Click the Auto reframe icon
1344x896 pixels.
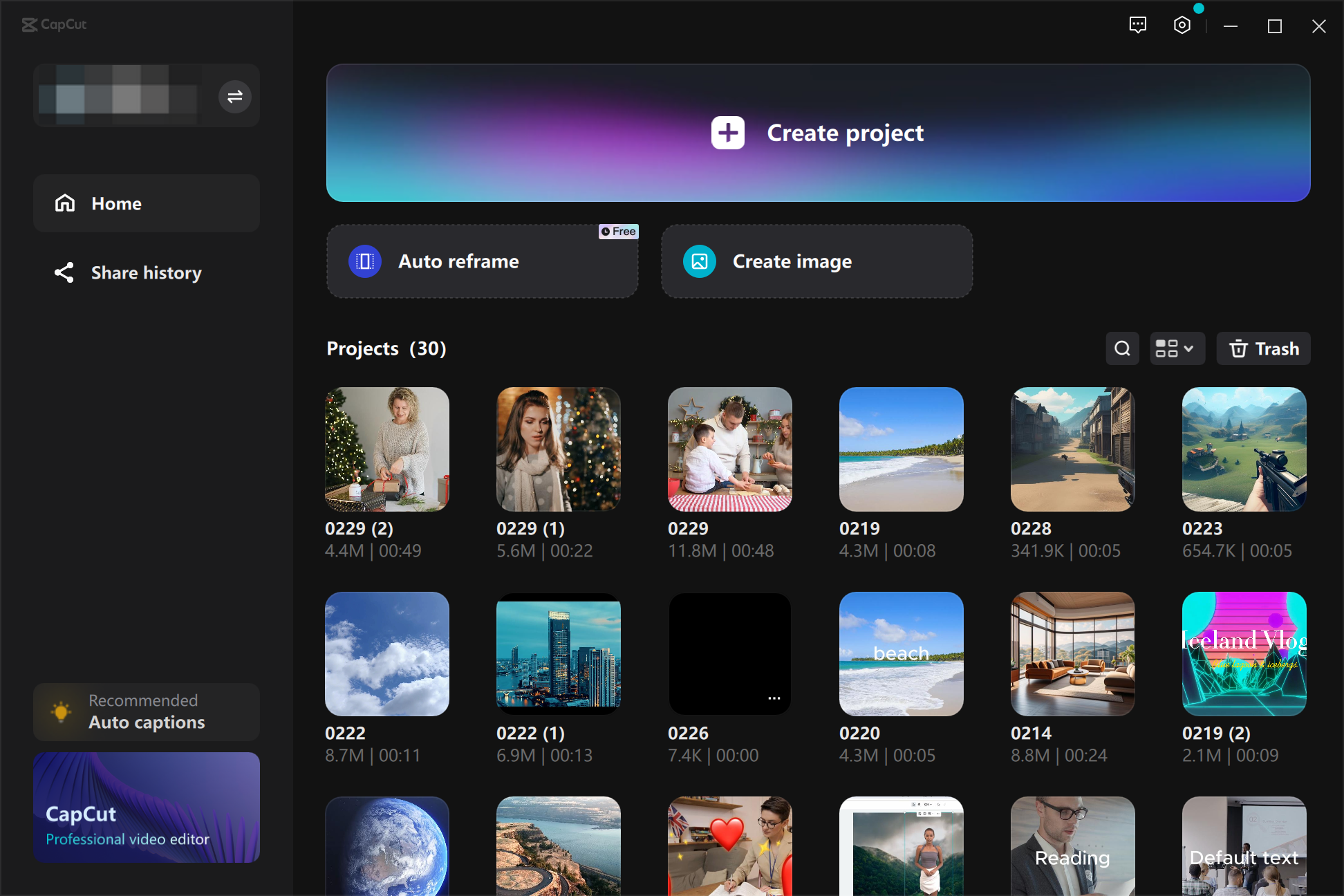365,261
